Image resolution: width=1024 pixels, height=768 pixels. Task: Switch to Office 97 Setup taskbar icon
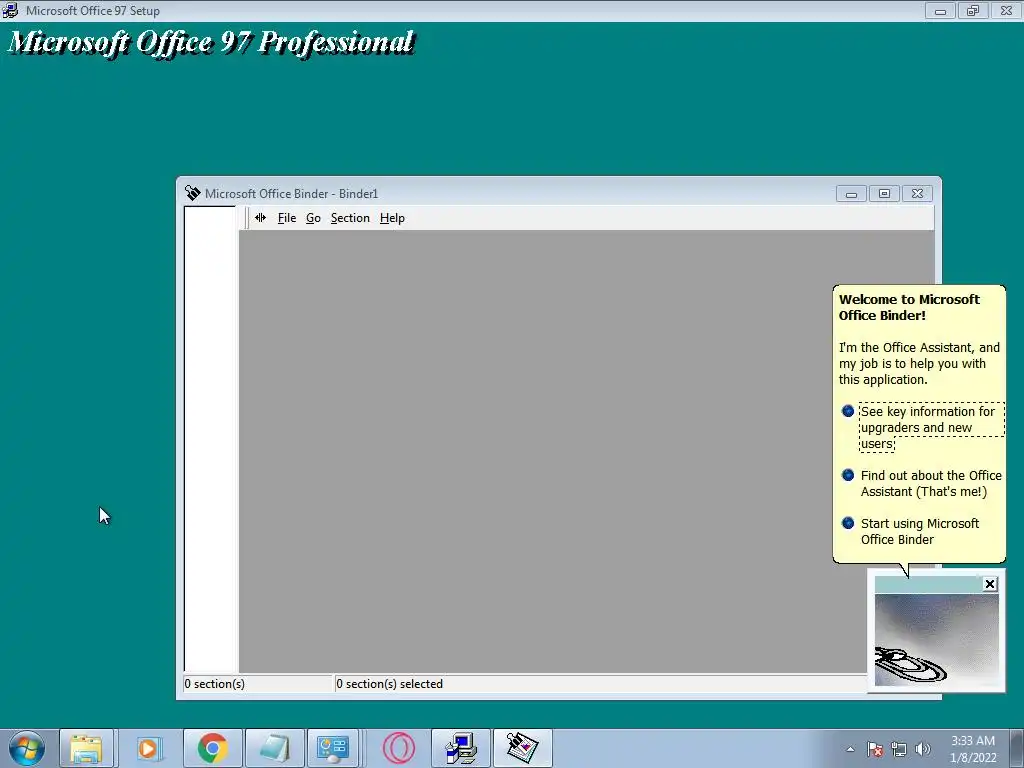(x=461, y=748)
